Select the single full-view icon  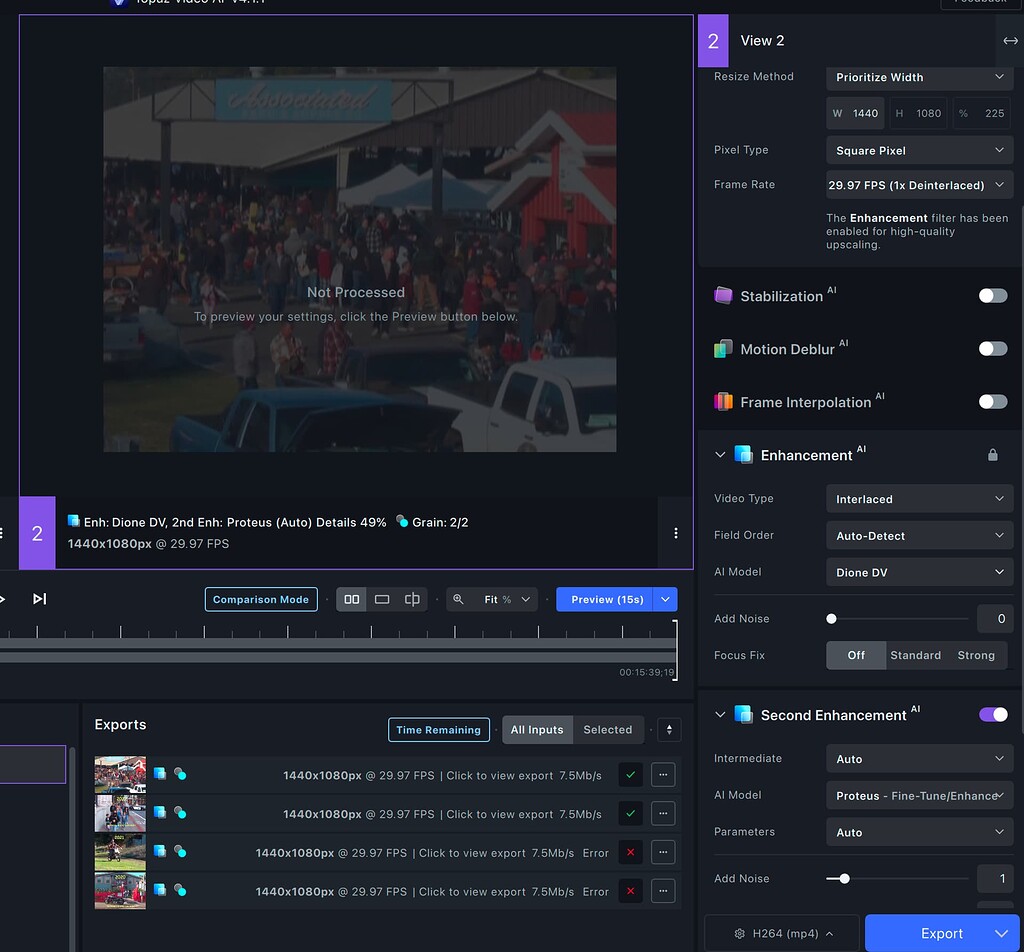[381, 598]
